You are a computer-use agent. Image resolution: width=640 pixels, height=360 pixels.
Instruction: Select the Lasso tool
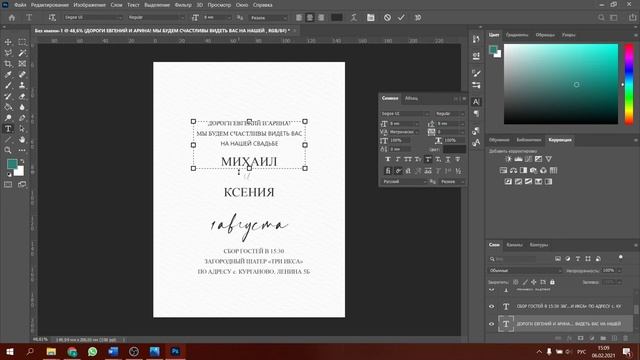click(x=8, y=53)
